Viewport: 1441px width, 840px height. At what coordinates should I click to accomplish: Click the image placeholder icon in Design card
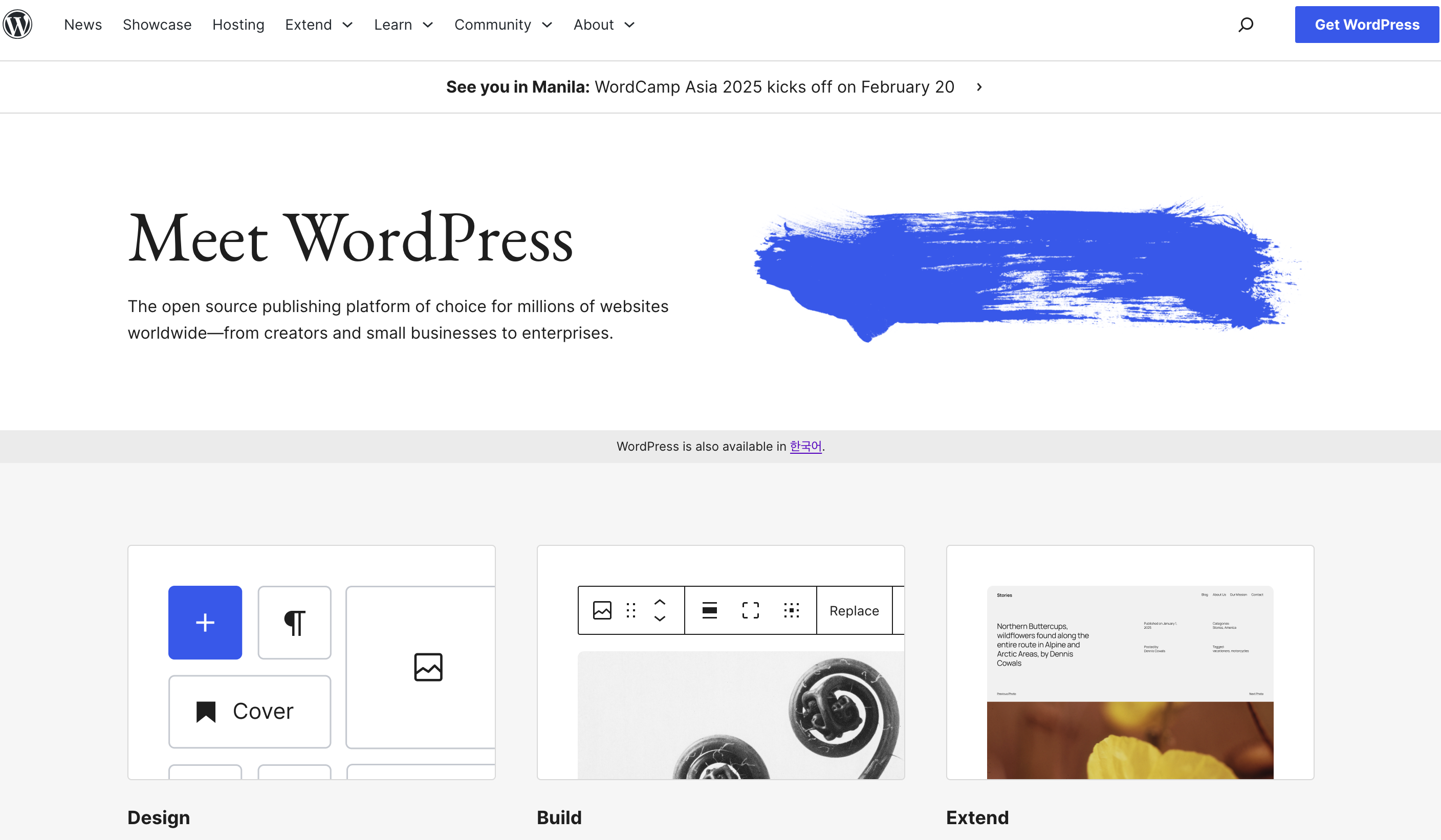click(x=428, y=667)
